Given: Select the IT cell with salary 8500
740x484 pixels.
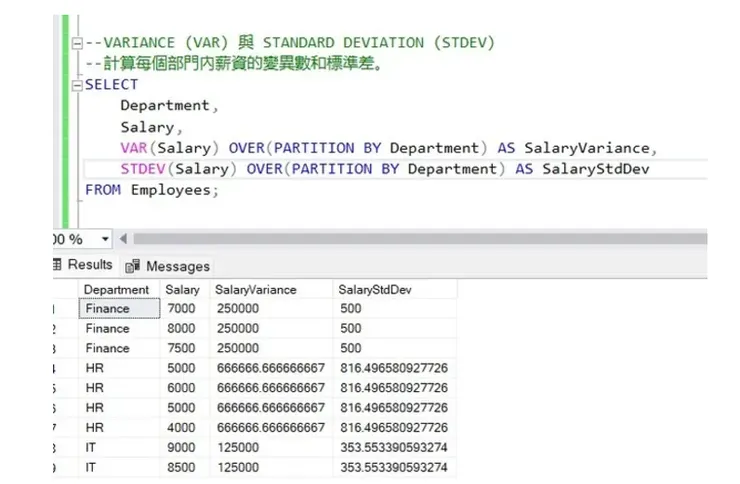Looking at the screenshot, I should [x=119, y=467].
